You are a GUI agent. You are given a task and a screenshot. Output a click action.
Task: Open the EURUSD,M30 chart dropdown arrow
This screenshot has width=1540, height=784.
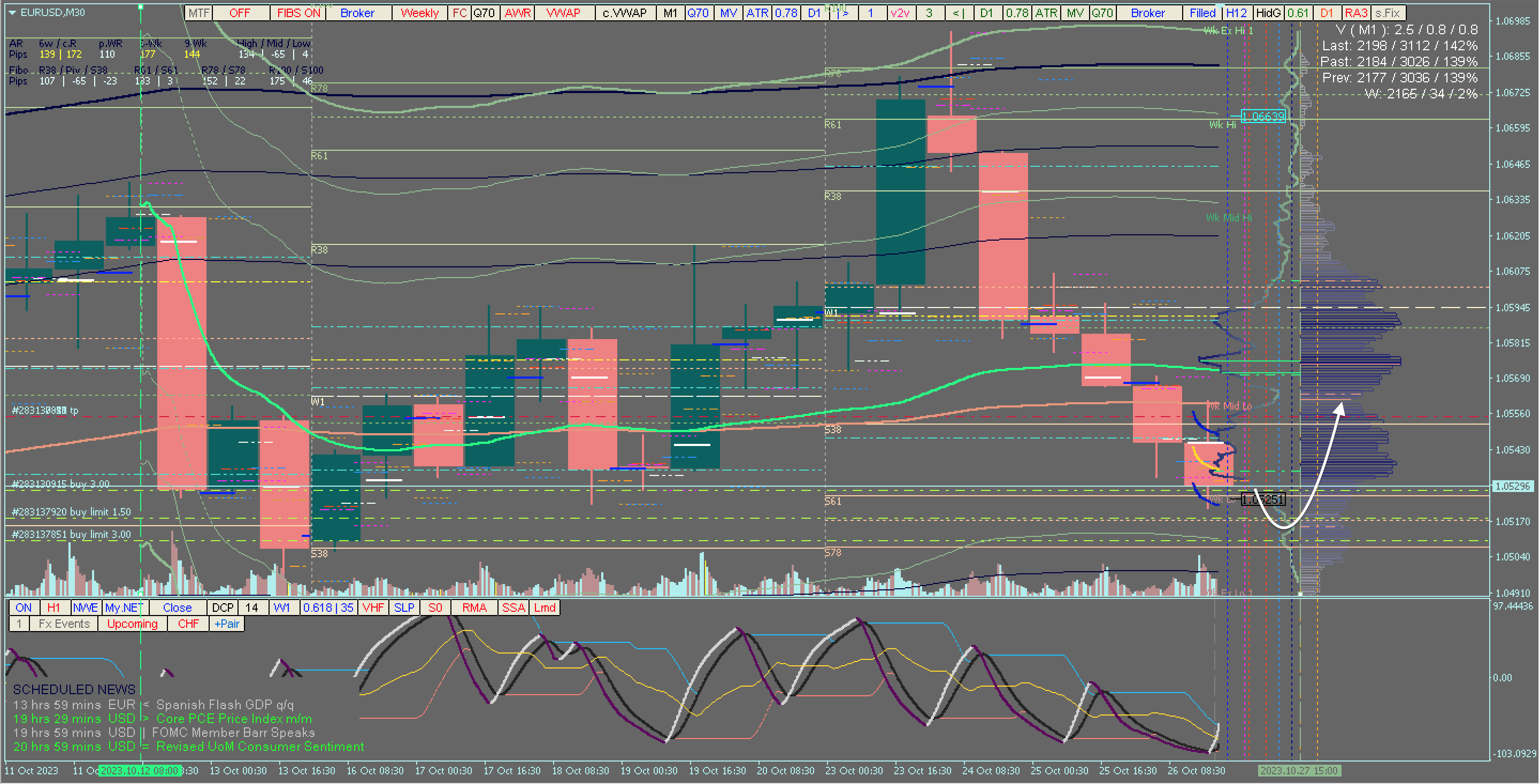(x=12, y=12)
